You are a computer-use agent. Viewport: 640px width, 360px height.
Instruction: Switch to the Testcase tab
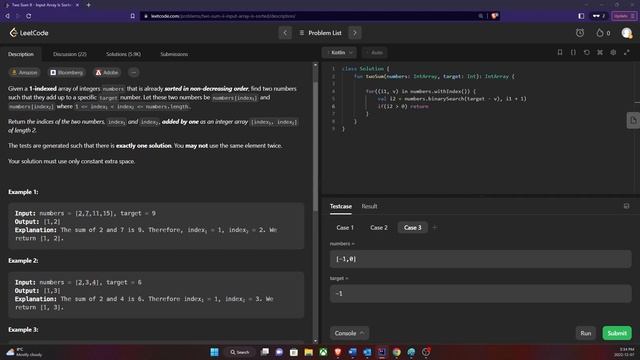pyautogui.click(x=340, y=206)
